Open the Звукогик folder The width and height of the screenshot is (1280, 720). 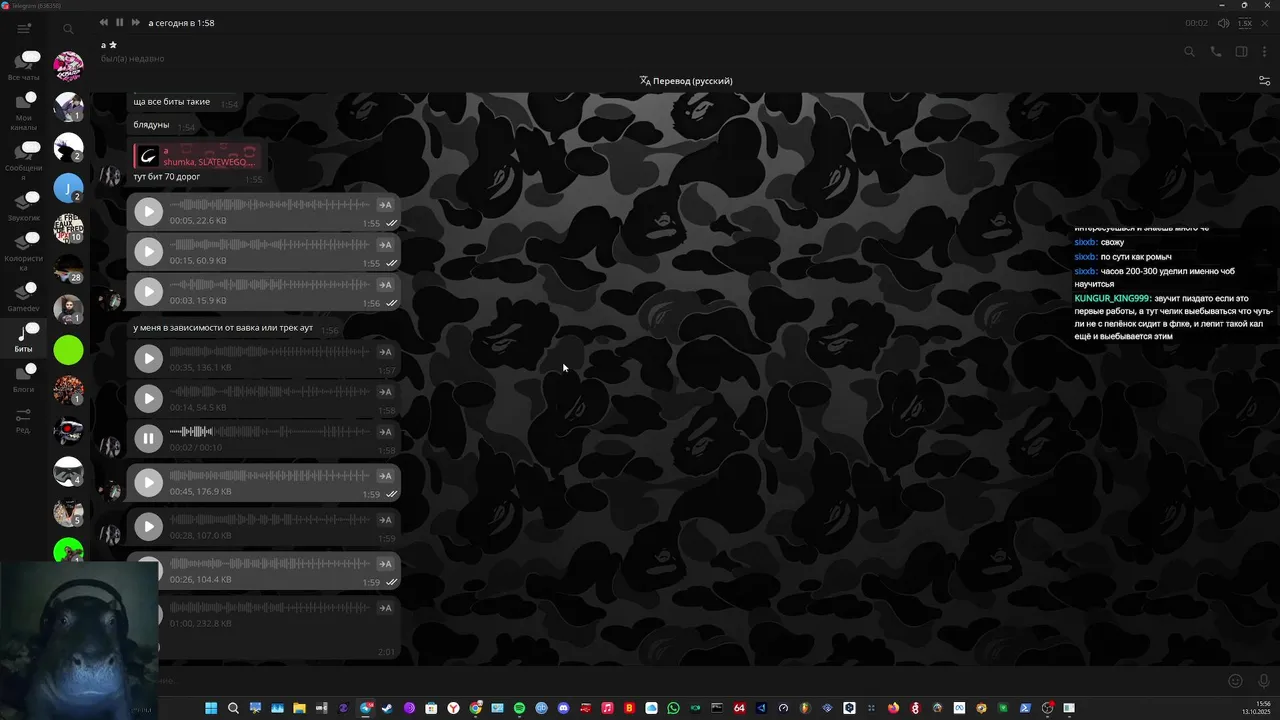pyautogui.click(x=24, y=206)
